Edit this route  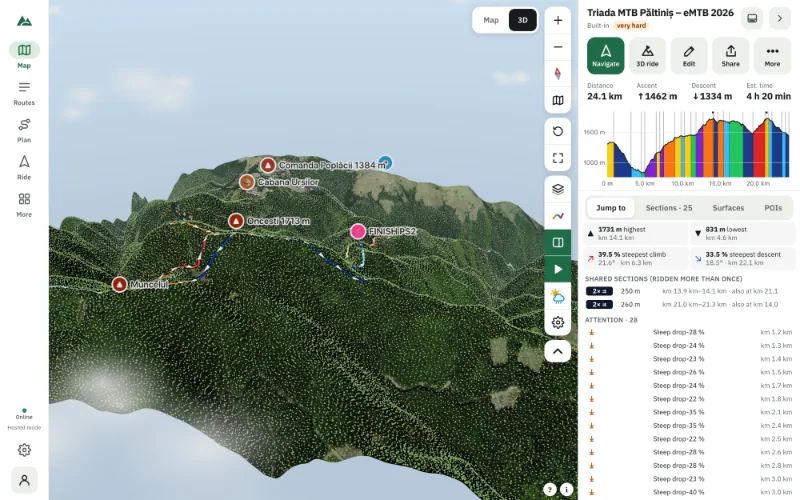click(689, 55)
